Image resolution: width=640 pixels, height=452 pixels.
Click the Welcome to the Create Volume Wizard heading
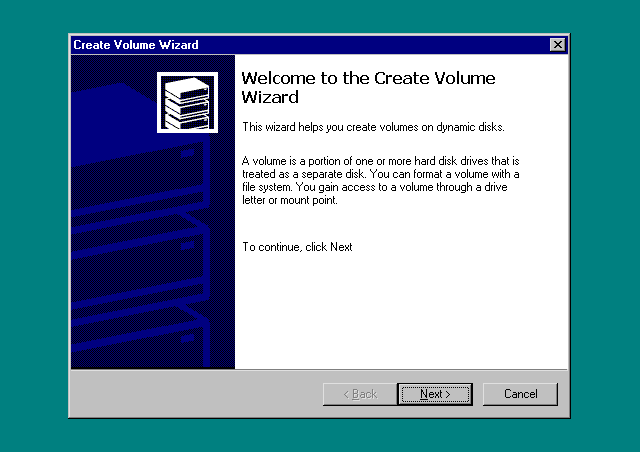[368, 88]
